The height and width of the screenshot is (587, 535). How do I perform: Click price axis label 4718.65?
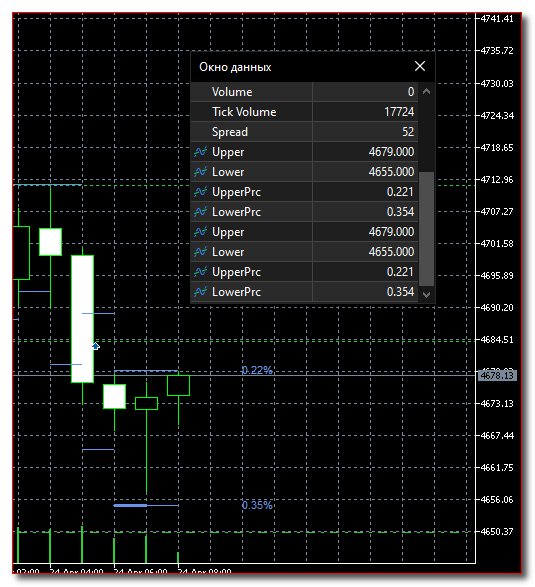pos(497,147)
